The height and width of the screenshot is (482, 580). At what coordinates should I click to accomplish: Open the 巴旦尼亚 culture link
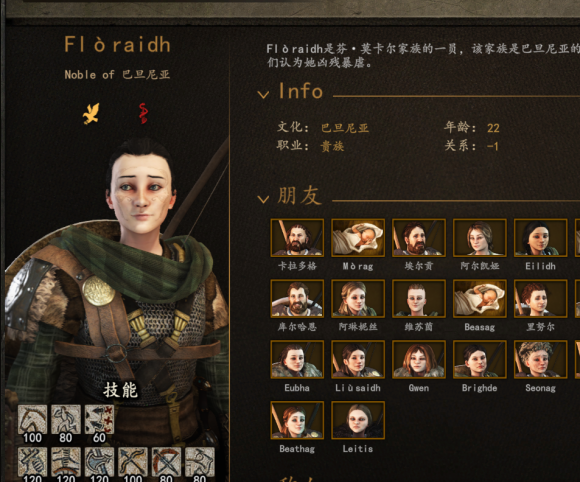tap(345, 128)
